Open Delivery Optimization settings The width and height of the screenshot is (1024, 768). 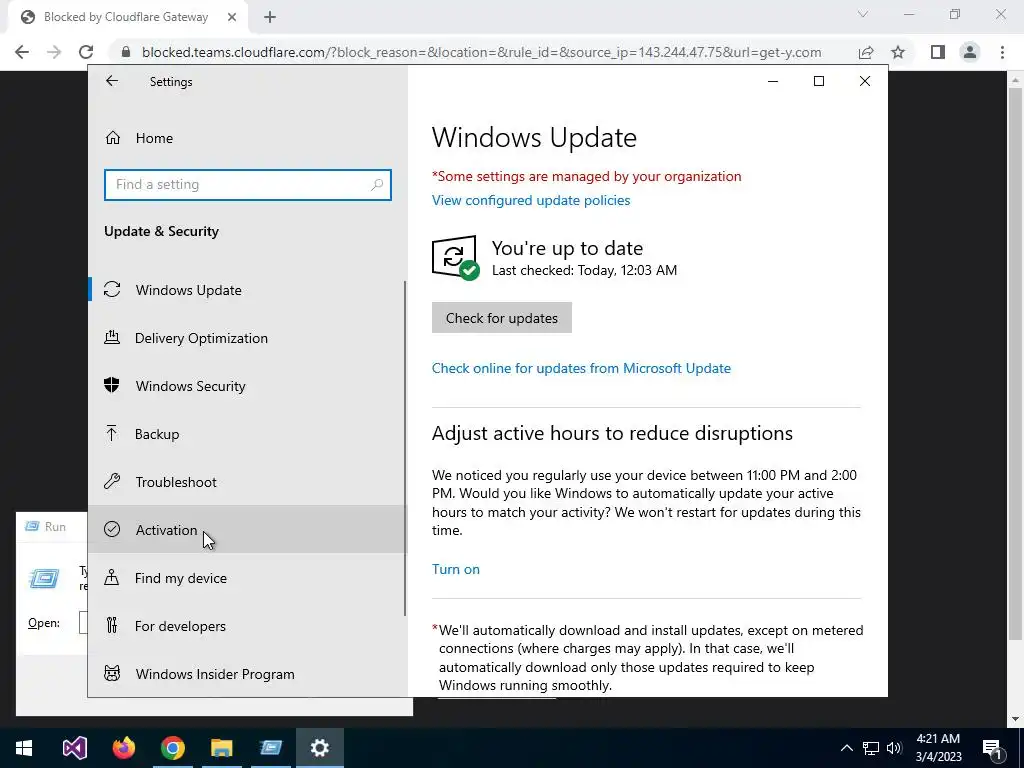tap(247, 338)
